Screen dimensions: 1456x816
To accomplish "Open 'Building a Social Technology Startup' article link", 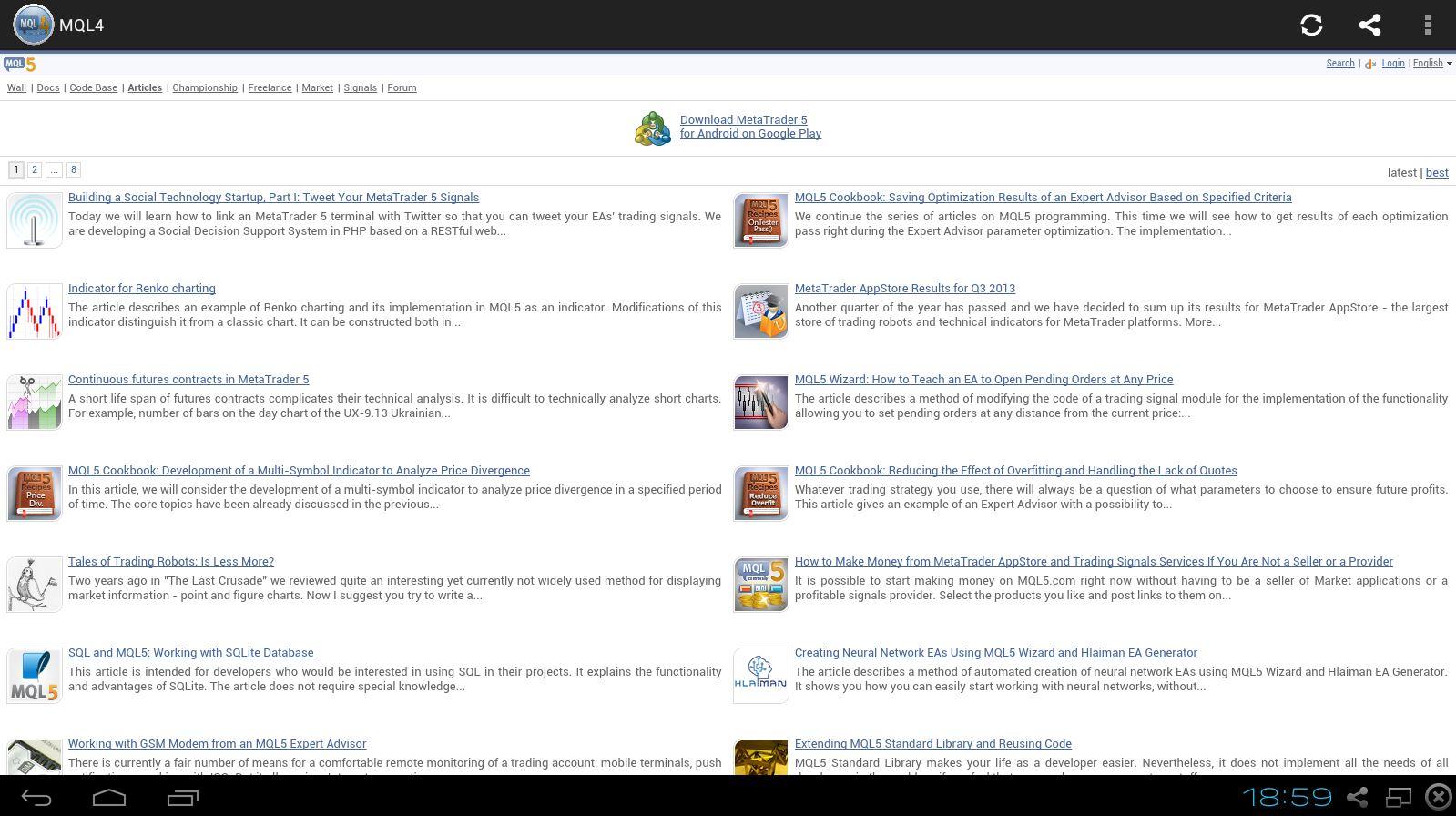I will click(x=273, y=197).
